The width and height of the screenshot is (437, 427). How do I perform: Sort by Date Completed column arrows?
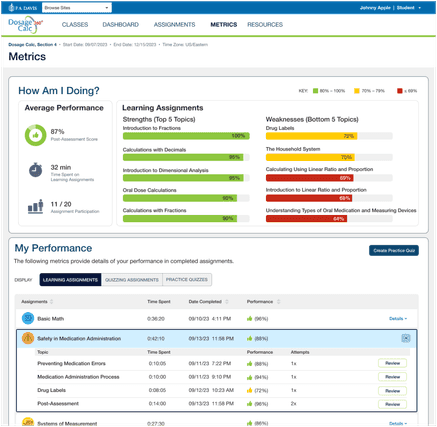(x=227, y=302)
